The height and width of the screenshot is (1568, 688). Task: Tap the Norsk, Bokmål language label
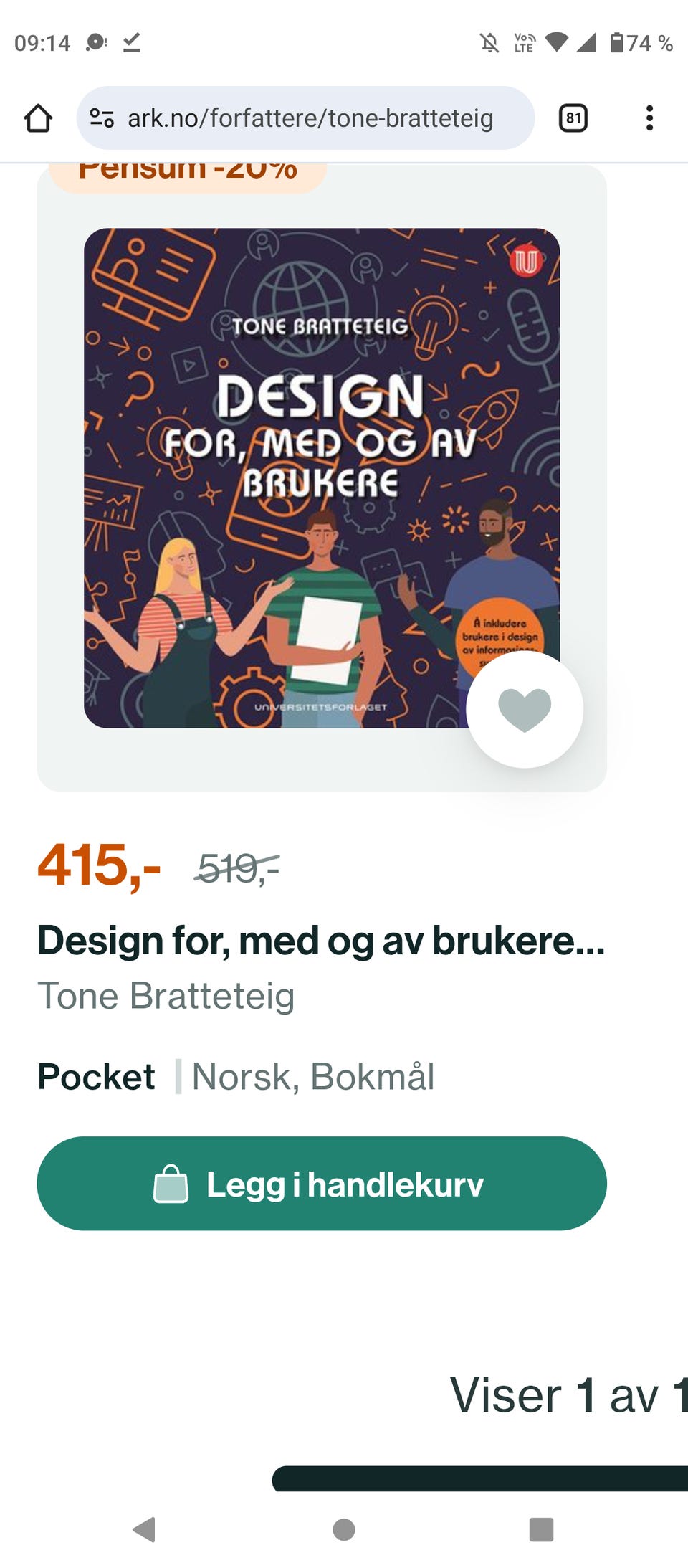pyautogui.click(x=313, y=1077)
